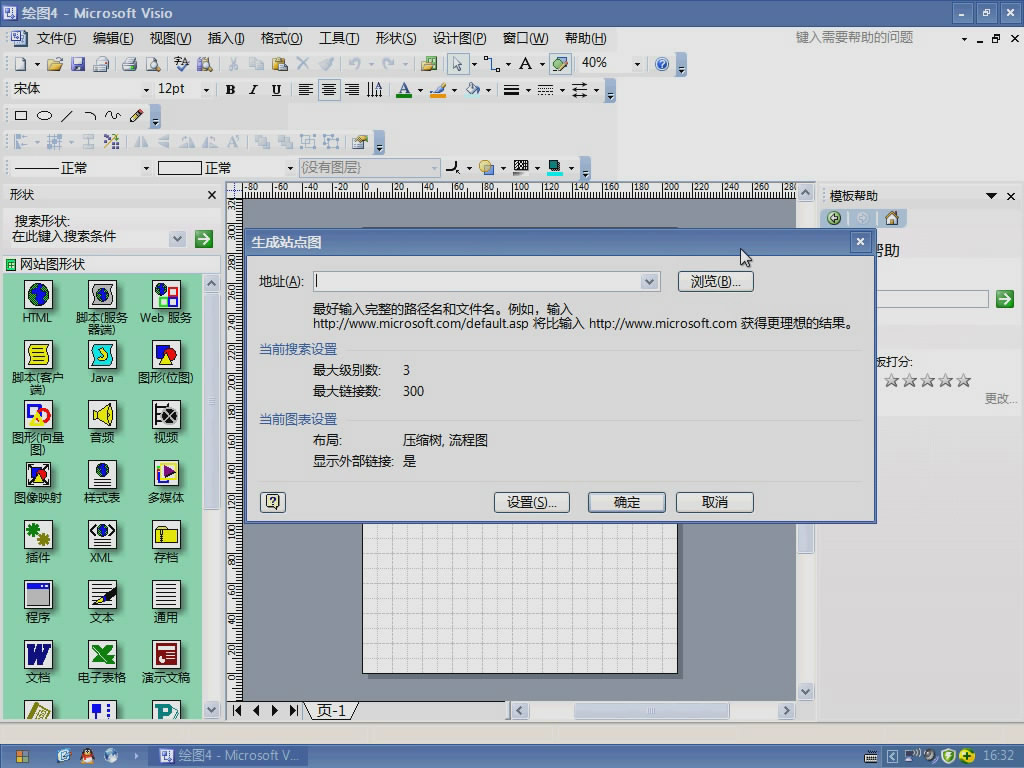
Task: Apply line color with pen swatch
Action: coord(438,90)
